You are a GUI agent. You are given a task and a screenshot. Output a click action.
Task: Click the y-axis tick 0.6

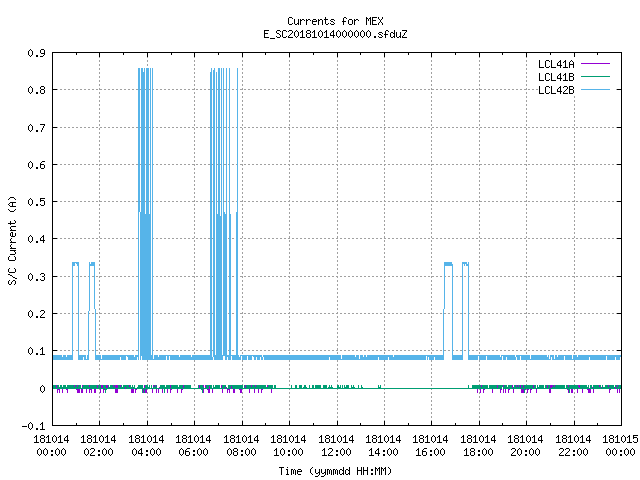(x=36, y=165)
